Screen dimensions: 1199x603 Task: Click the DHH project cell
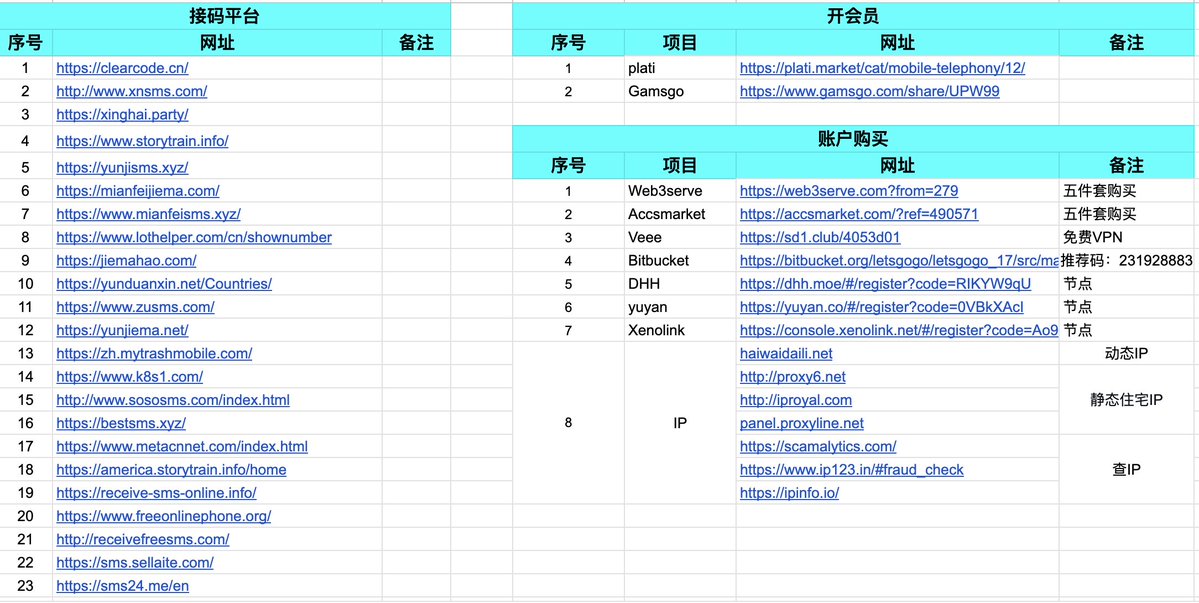coord(680,284)
